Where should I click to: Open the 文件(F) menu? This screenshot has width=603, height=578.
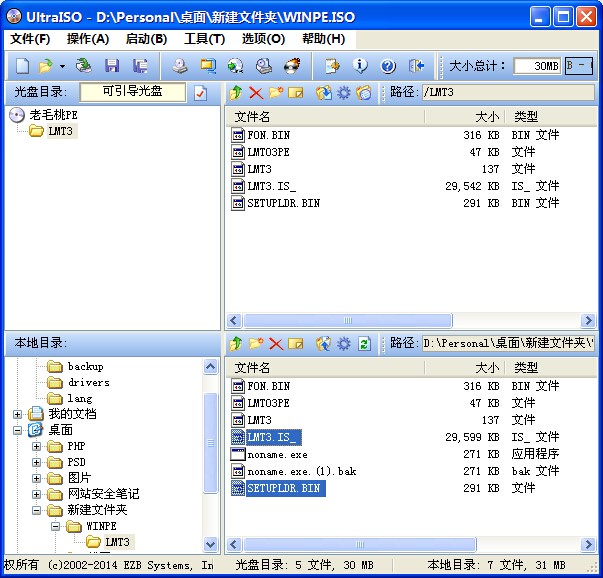tap(30, 39)
